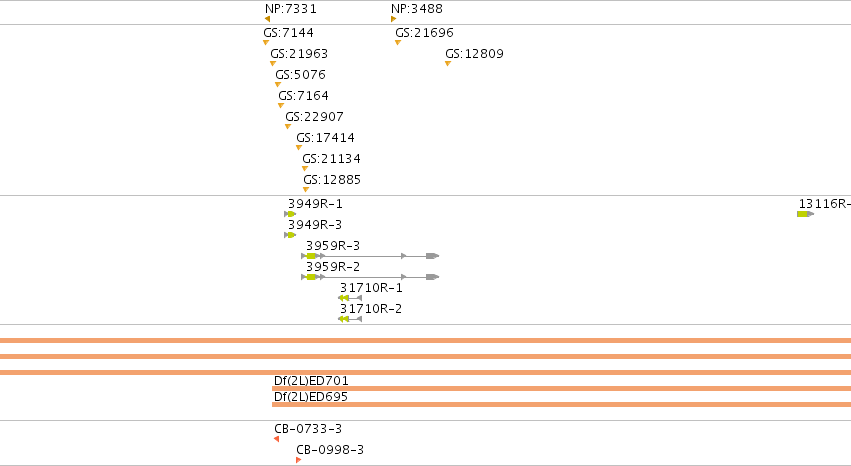The image size is (851, 466).
Task: Select the 31710R-2 transcript glyph
Action: pyautogui.click(x=350, y=319)
